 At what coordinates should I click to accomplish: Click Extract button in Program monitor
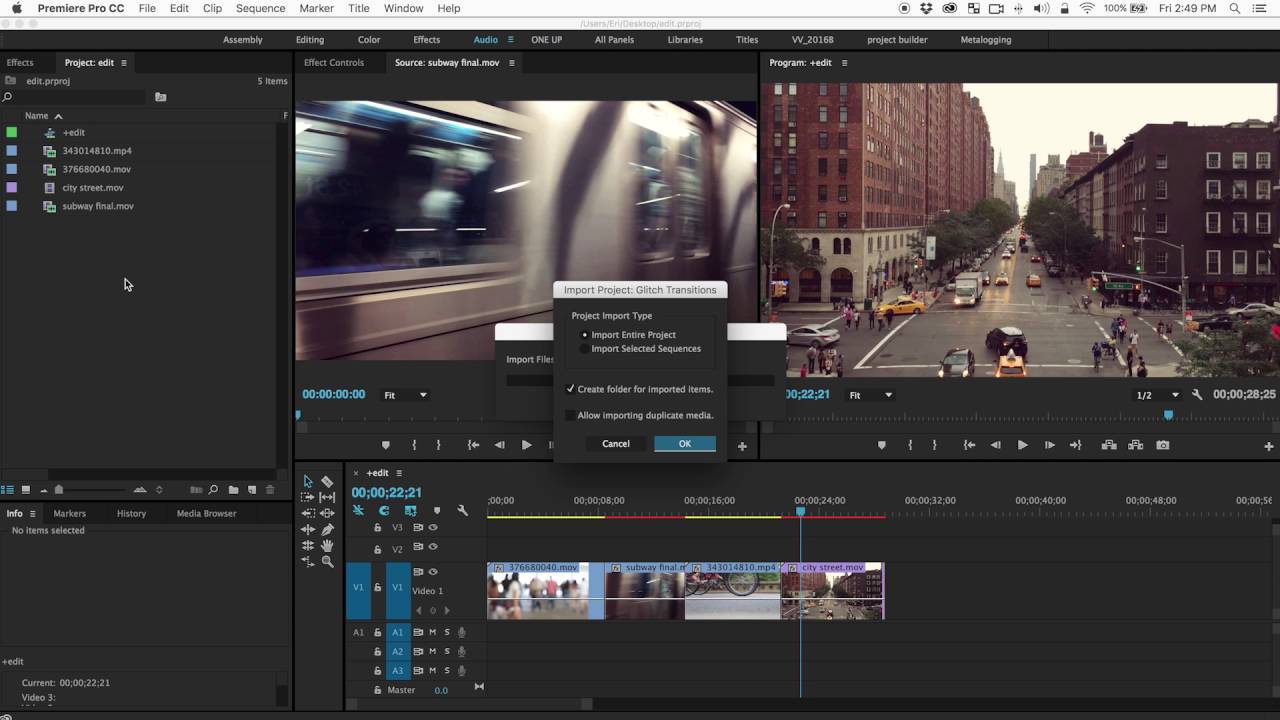point(1136,445)
